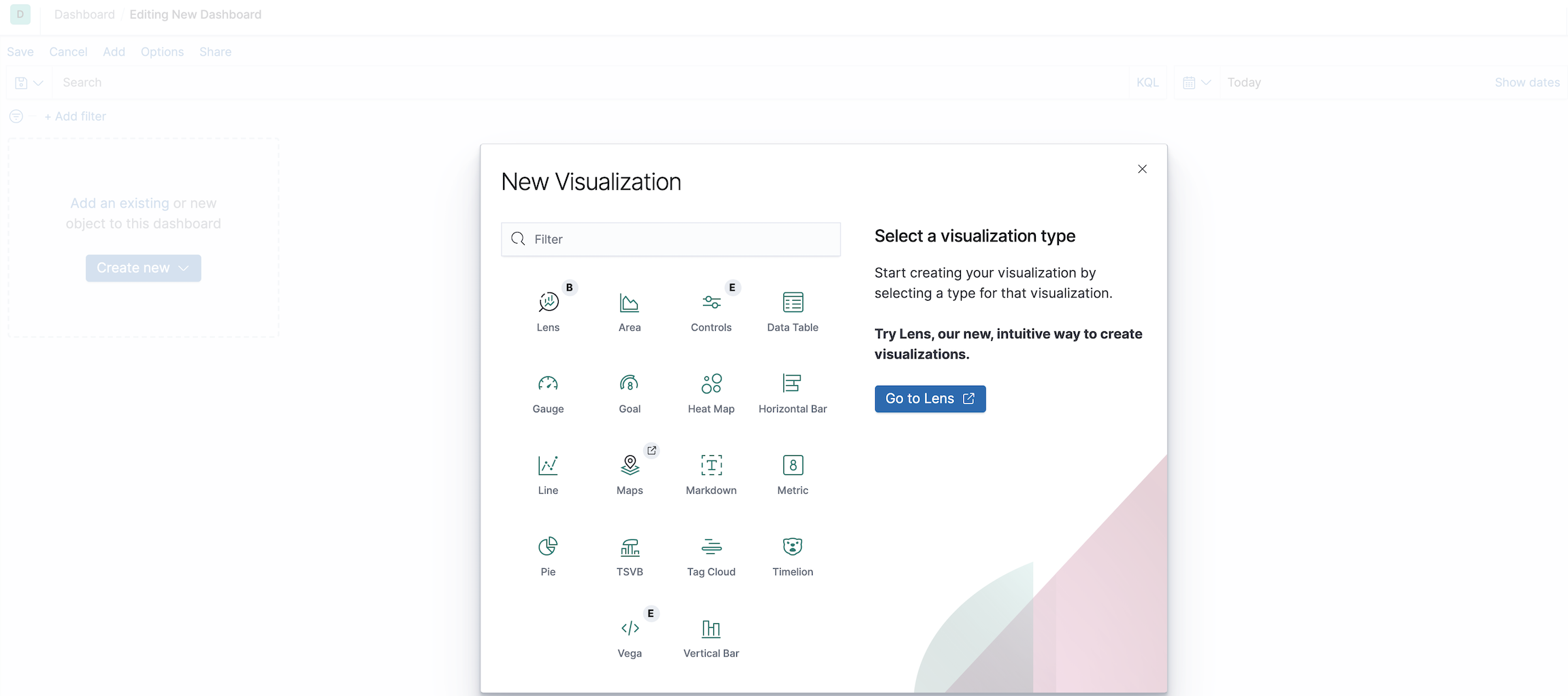The image size is (1568, 696).
Task: Expand the saved query menu arrow
Action: point(37,82)
